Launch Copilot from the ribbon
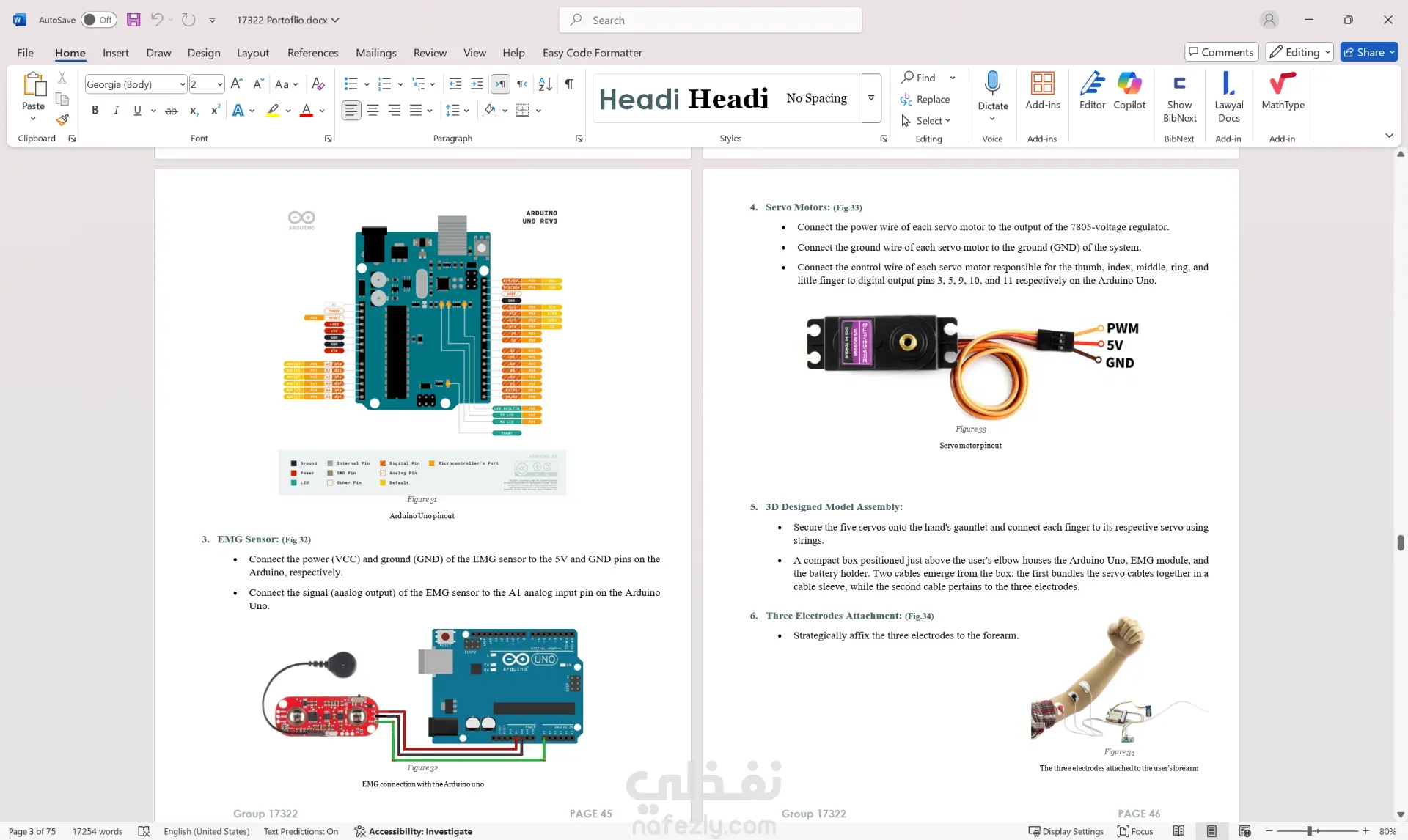Viewport: 1408px width, 840px height. point(1129,91)
